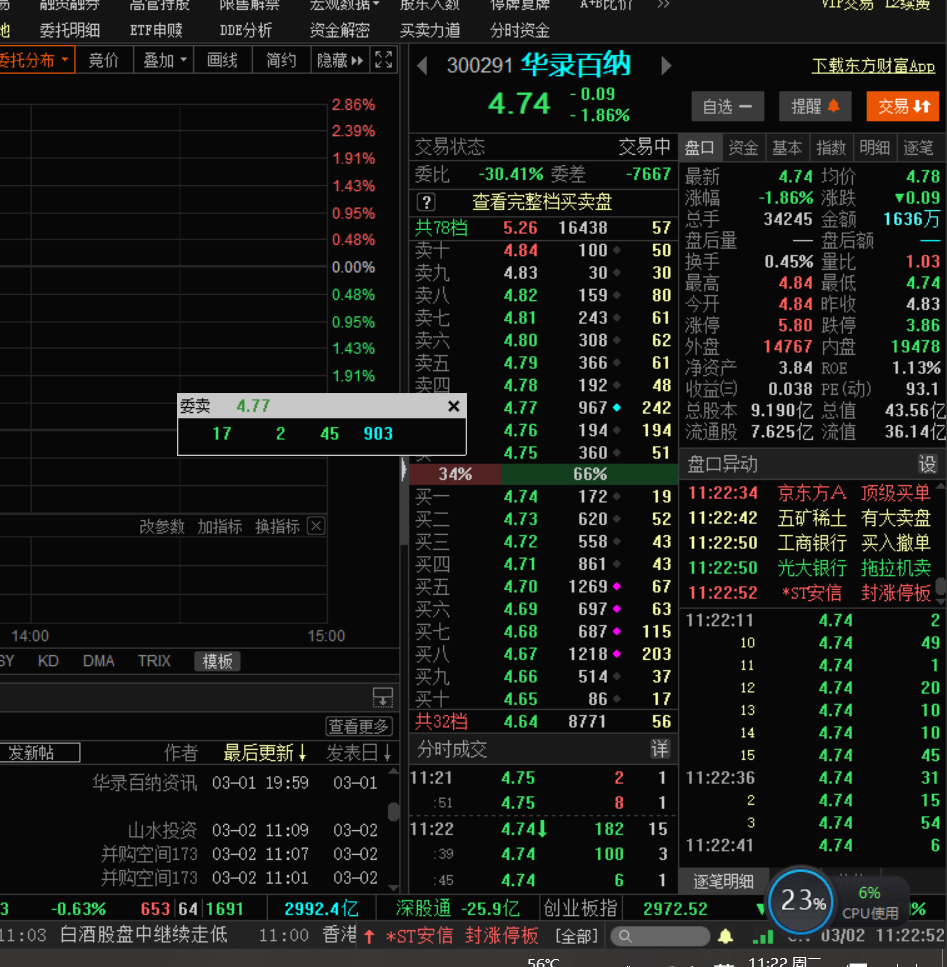Select the DMA indicator tab
The height and width of the screenshot is (967, 947).
click(x=99, y=661)
